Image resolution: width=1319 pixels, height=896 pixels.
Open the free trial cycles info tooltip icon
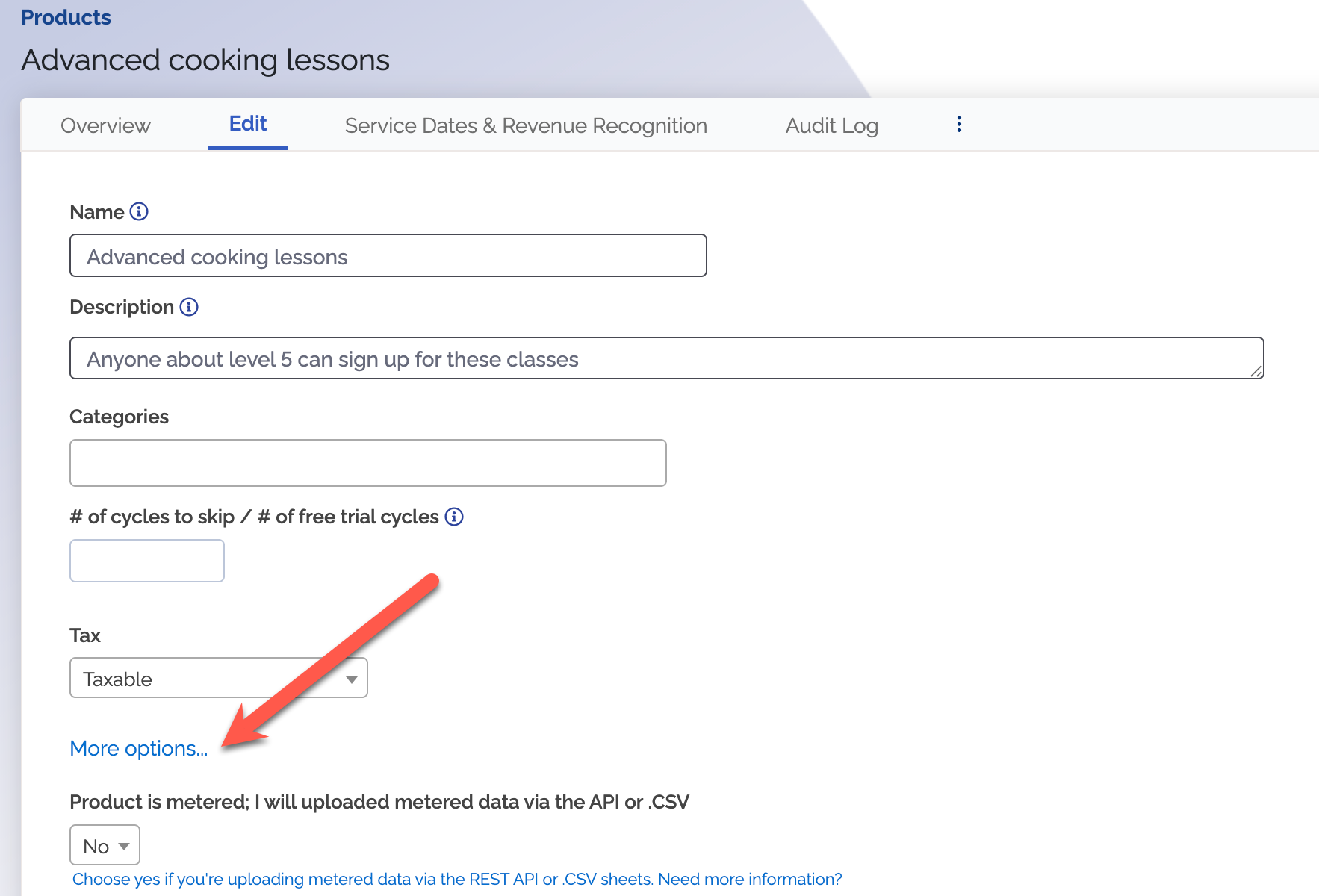[x=454, y=517]
